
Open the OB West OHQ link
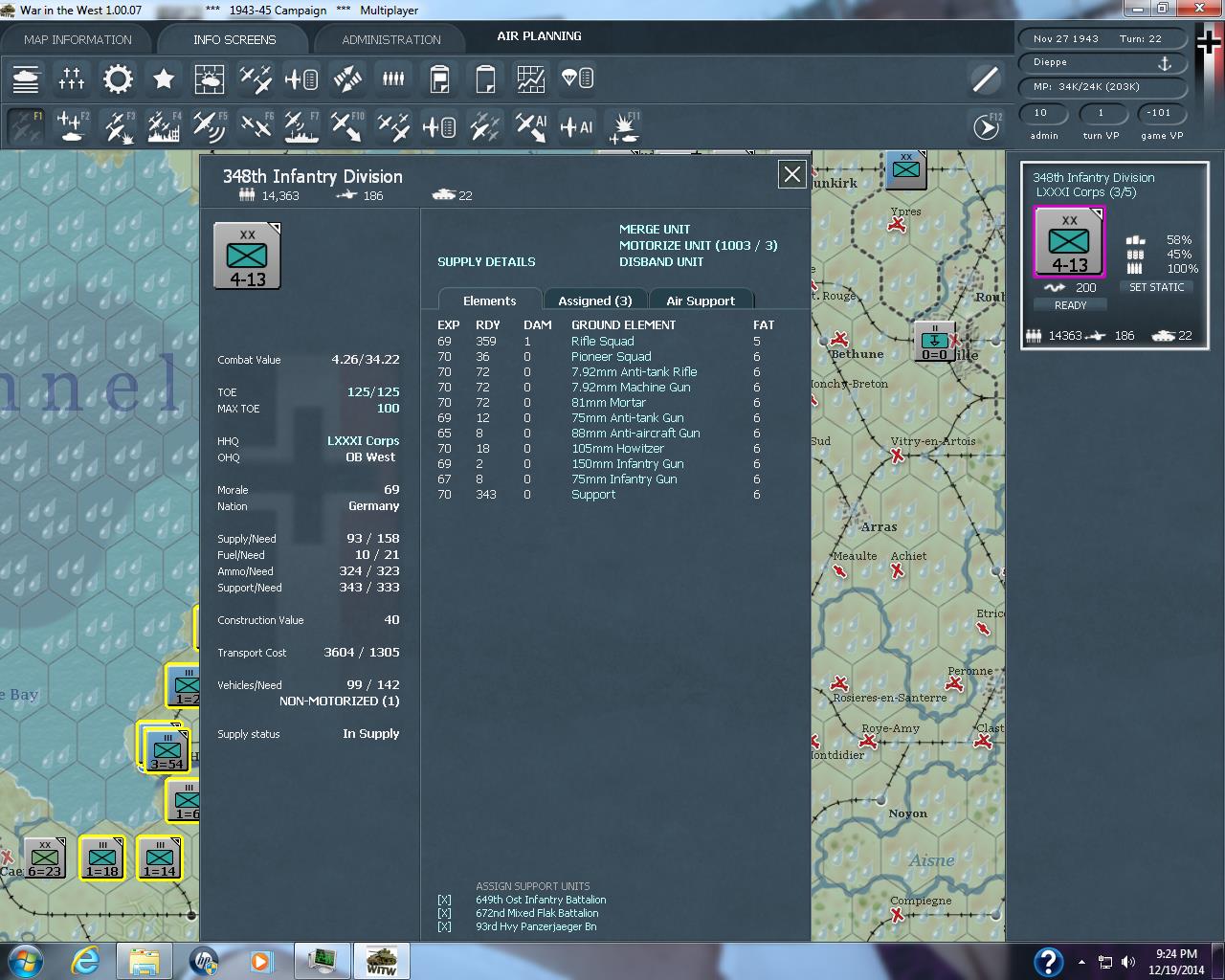click(370, 457)
